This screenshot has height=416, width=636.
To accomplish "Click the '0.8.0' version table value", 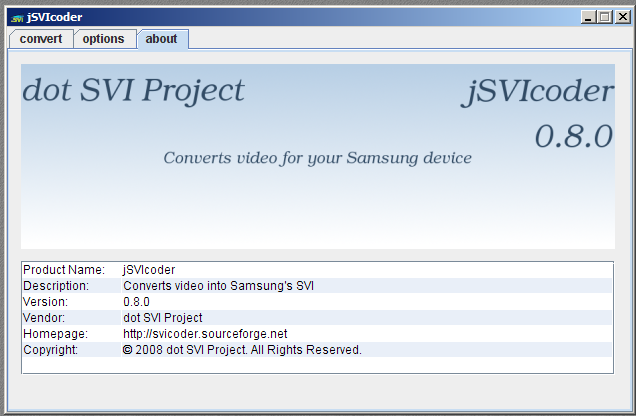I will (366, 302).
